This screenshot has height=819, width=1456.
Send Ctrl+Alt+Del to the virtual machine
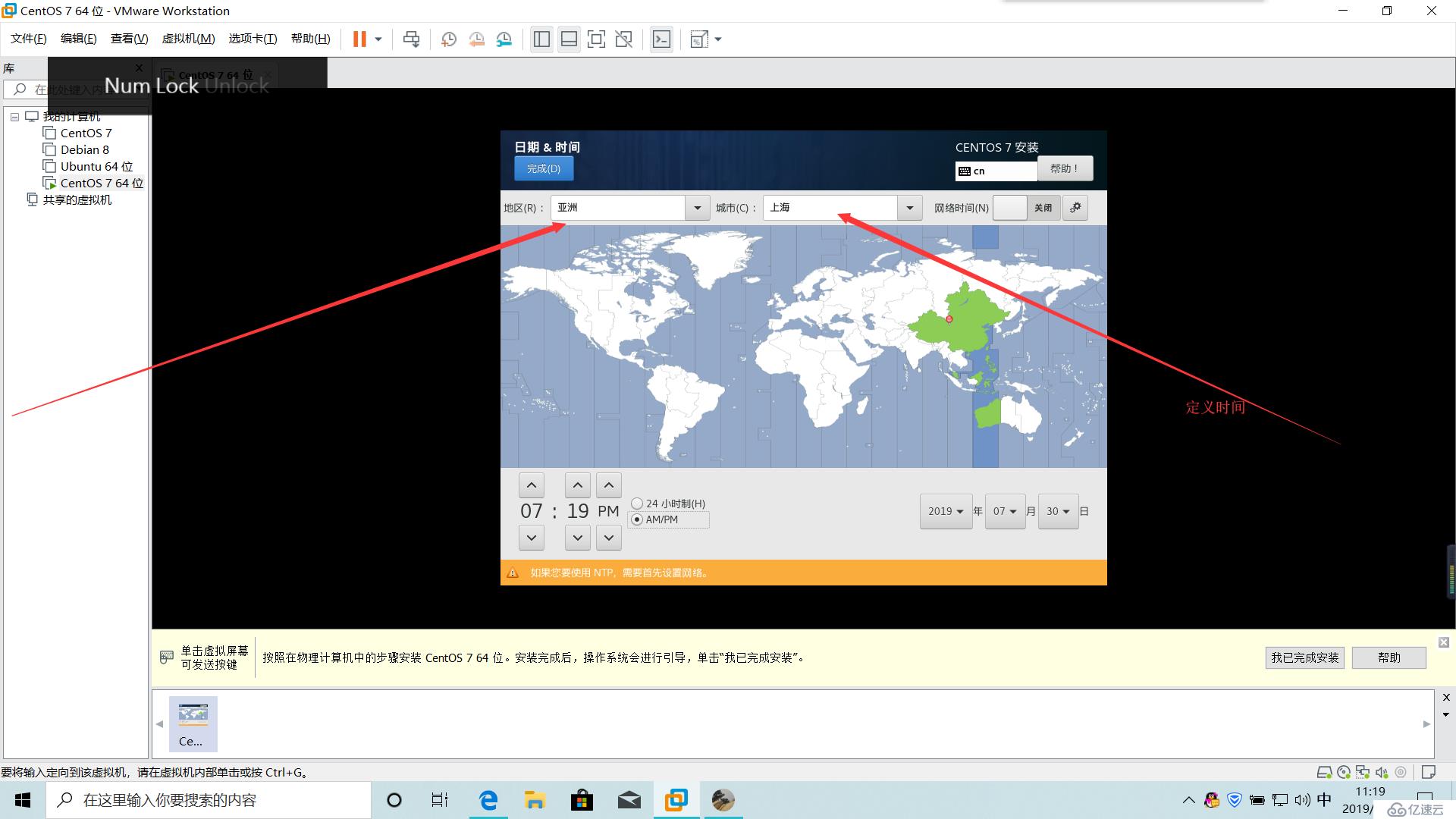pyautogui.click(x=411, y=39)
